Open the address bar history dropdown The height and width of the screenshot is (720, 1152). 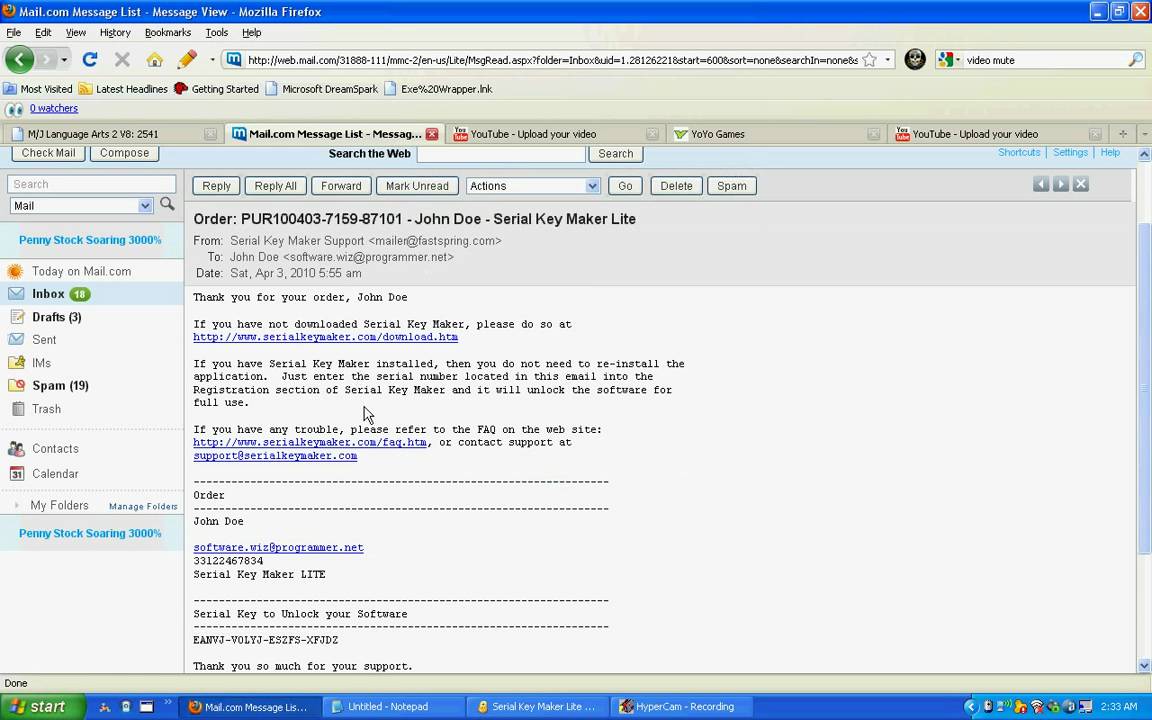(888, 60)
